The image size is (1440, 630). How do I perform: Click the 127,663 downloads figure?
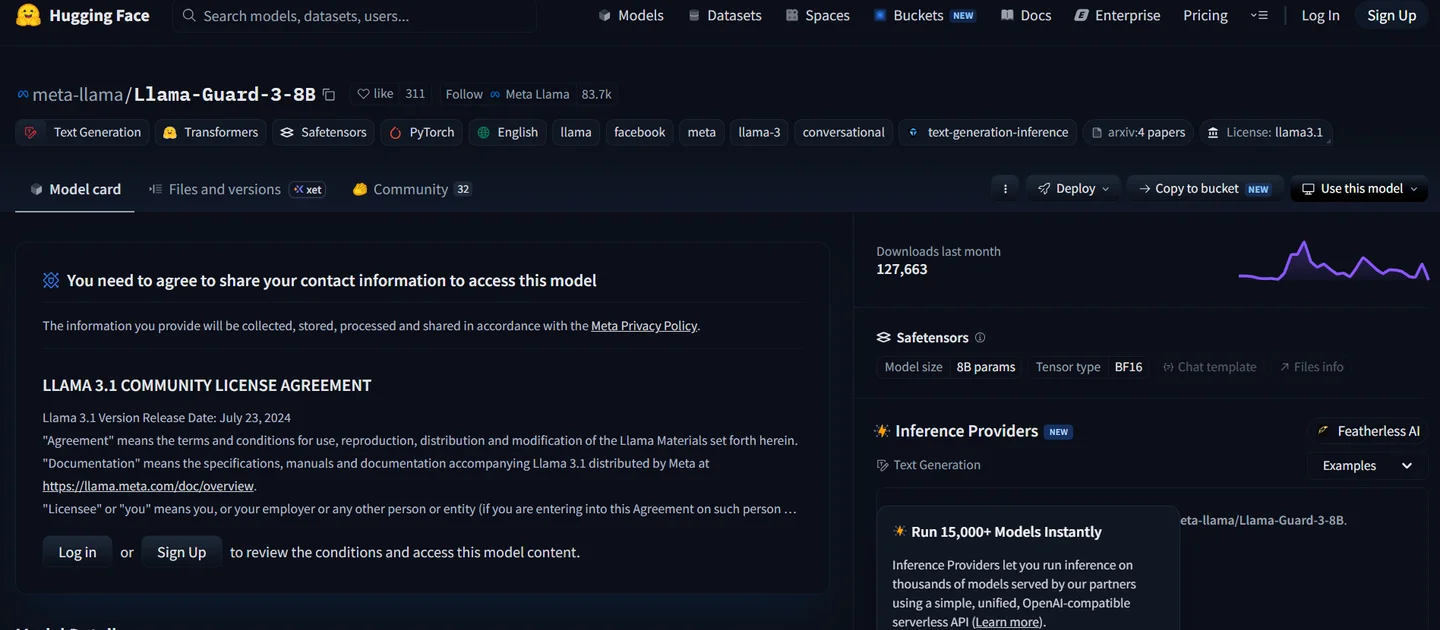tap(902, 270)
